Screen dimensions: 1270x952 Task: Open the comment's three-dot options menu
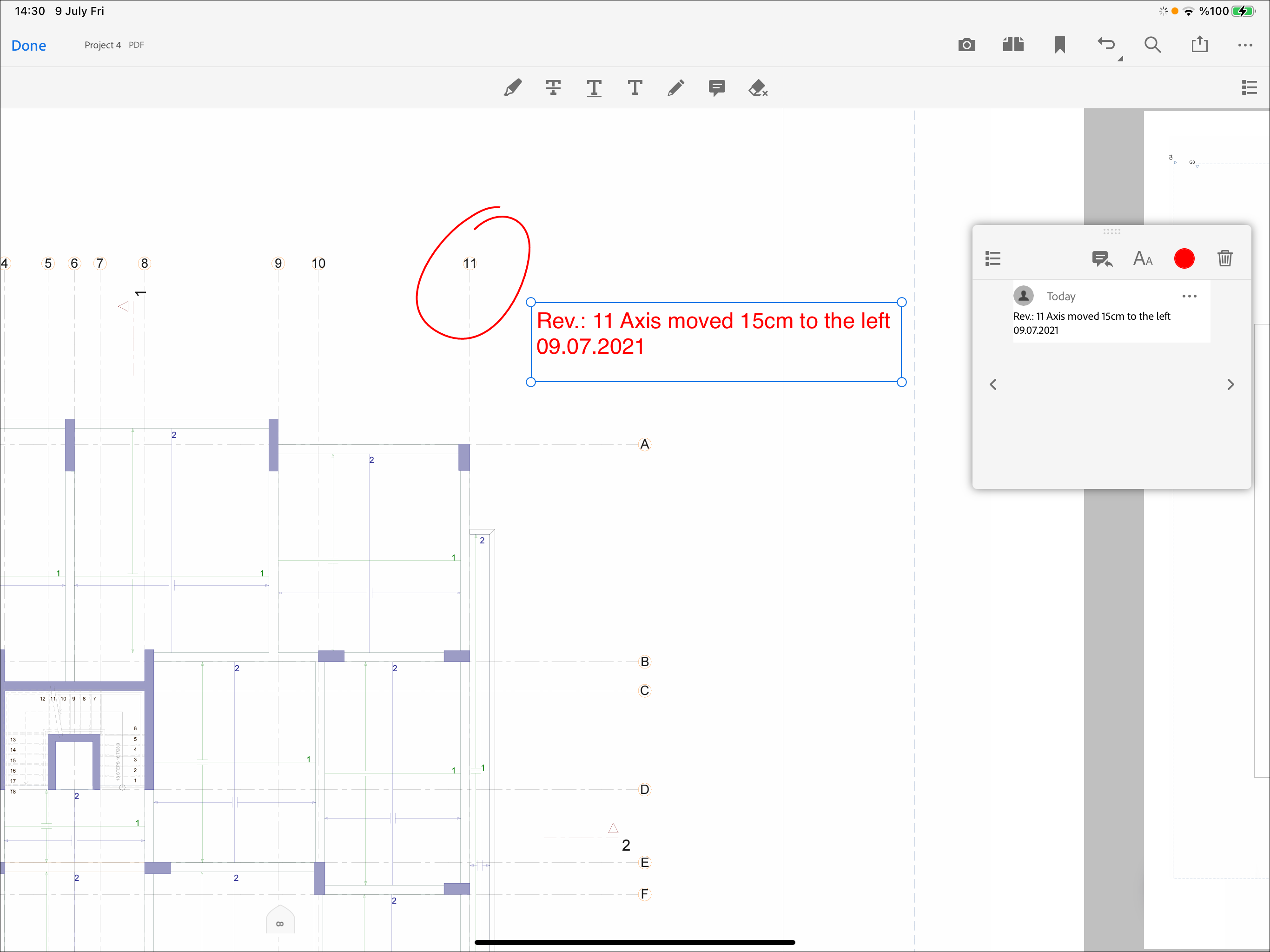1189,296
